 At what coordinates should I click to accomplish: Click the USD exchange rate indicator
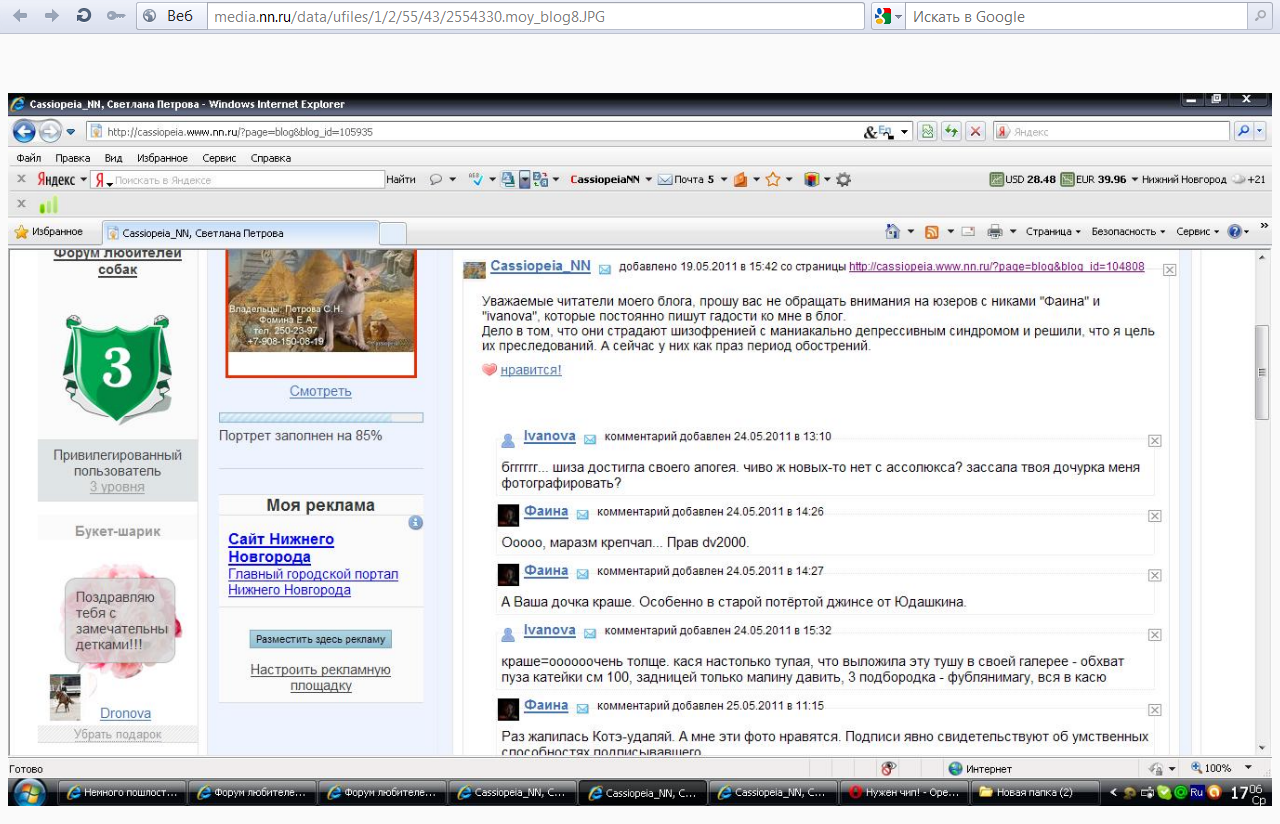coord(1022,180)
